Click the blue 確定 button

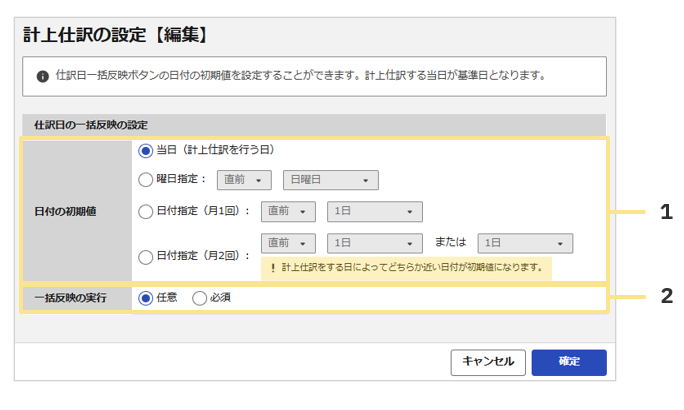coord(569,362)
